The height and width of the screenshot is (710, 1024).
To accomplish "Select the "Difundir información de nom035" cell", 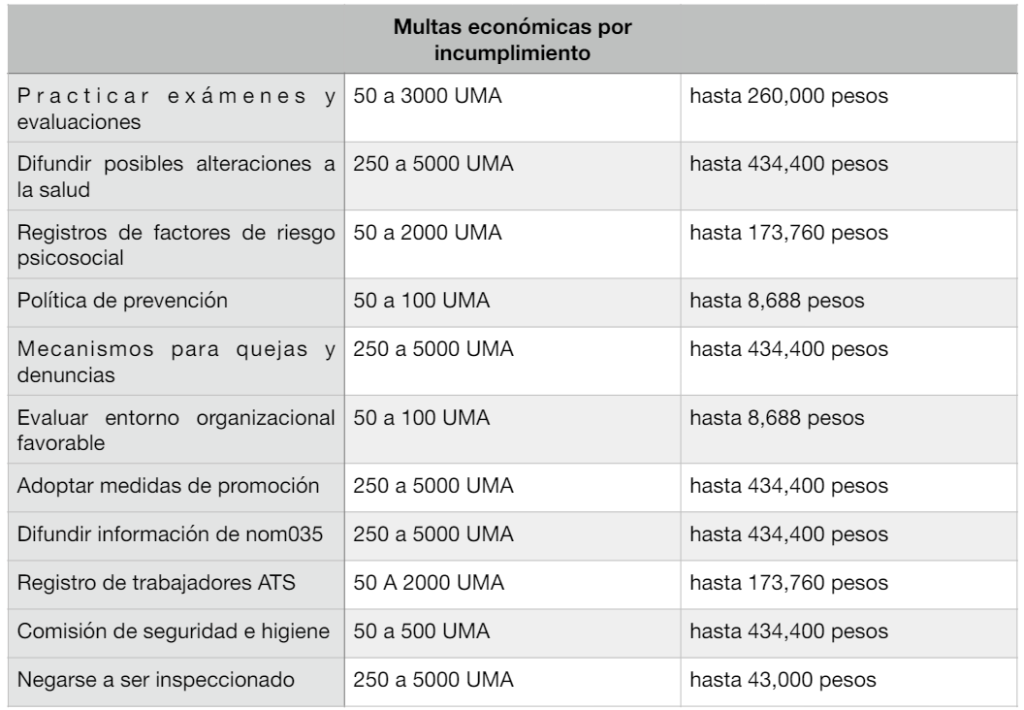I will pos(170,534).
